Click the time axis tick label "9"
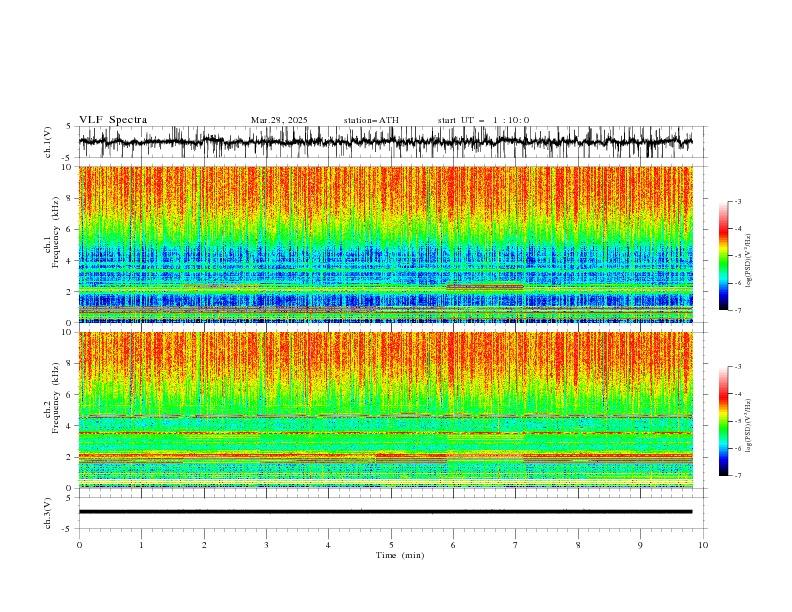The height and width of the screenshot is (612, 792). 640,545
